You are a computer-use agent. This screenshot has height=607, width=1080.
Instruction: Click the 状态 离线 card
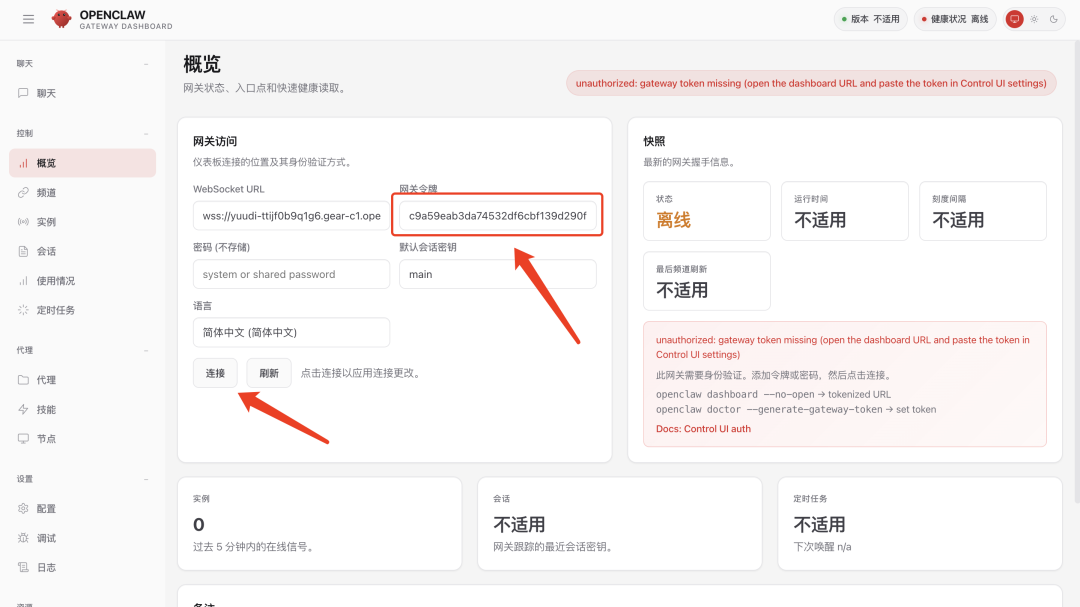coord(707,211)
